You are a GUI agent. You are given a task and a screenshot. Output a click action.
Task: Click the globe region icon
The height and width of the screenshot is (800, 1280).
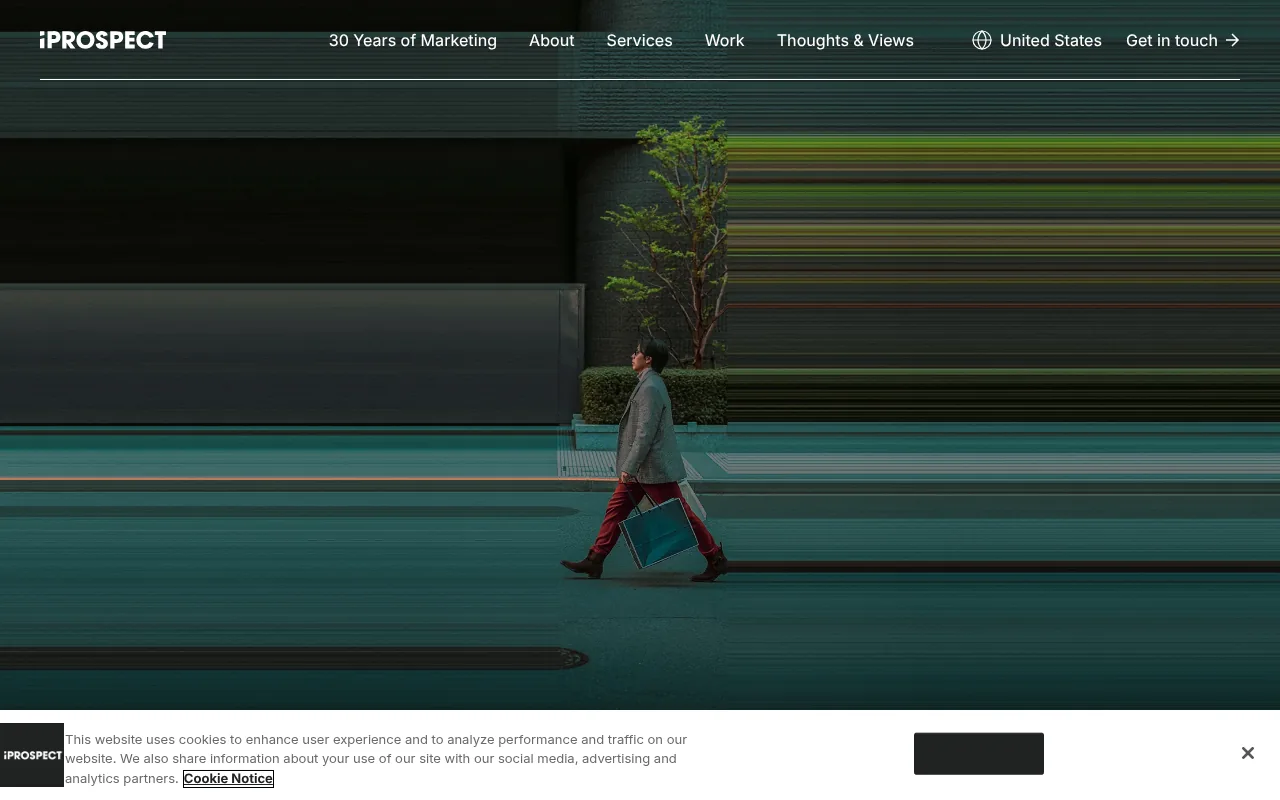[x=982, y=40]
